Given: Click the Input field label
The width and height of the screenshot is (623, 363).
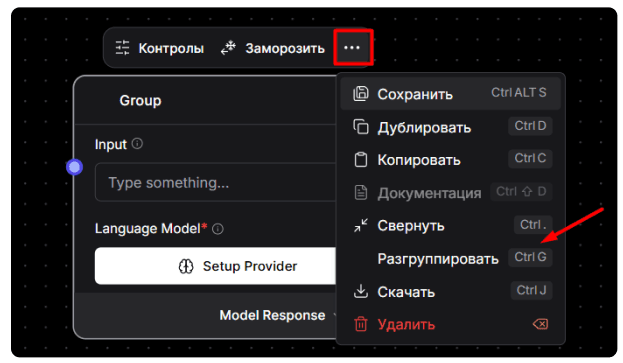Looking at the screenshot, I should coord(110,144).
